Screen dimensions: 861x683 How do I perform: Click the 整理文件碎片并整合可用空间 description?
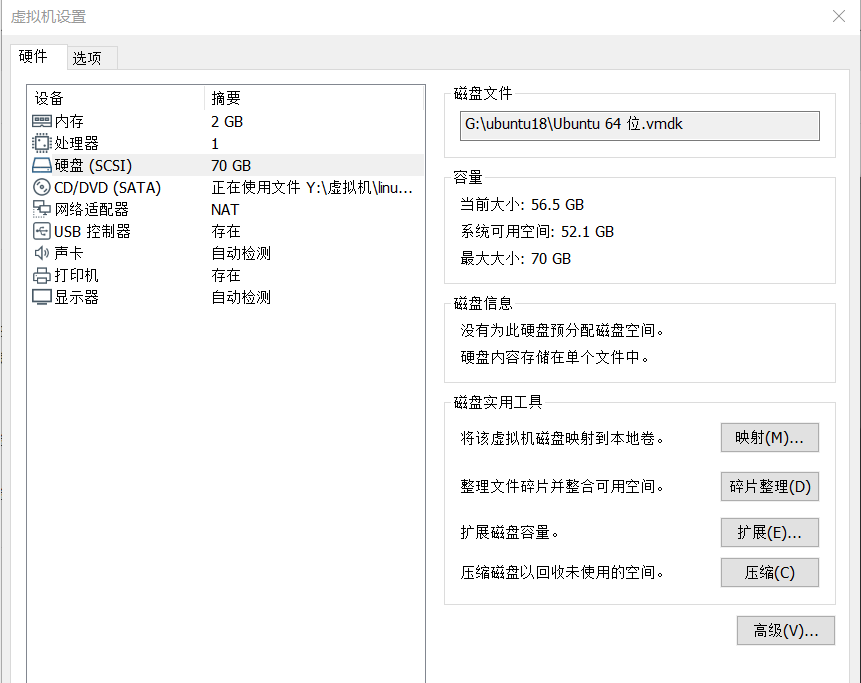(562, 486)
